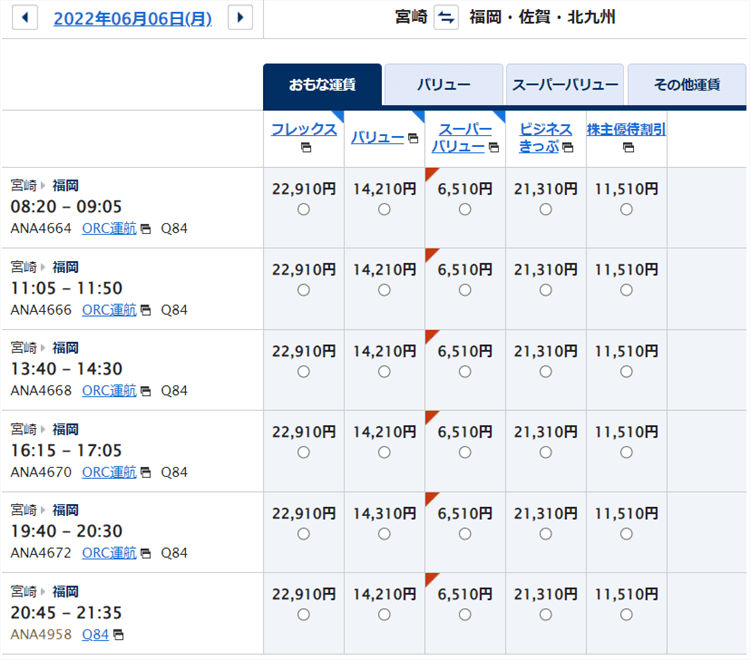
Task: Select 6,510円 Super Value for 11:05 flight
Action: tap(465, 290)
